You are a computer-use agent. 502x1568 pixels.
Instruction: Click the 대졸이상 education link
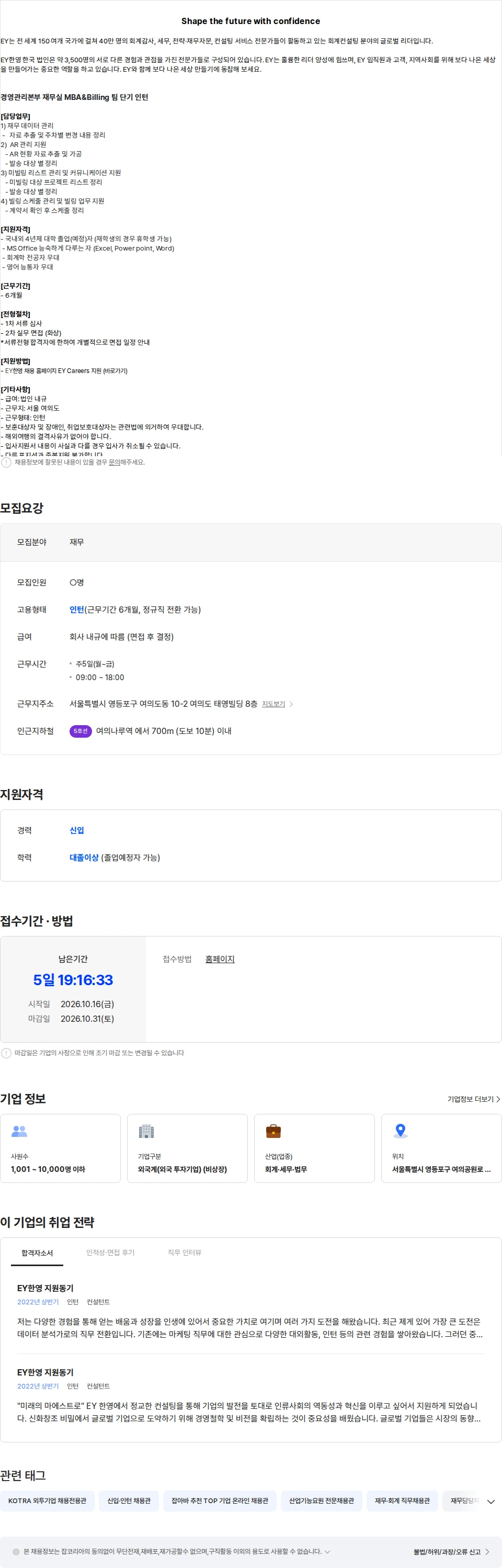tap(84, 858)
